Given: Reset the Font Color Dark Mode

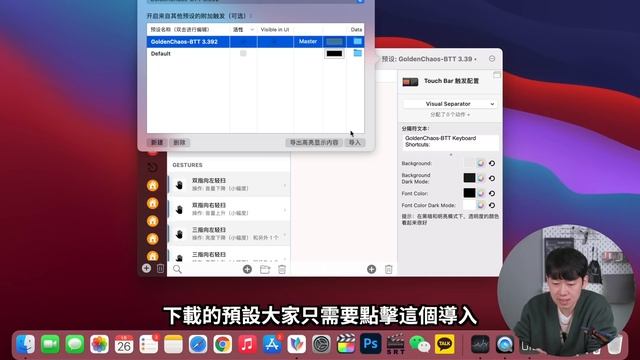Looking at the screenshot, I should pyautogui.click(x=492, y=205).
